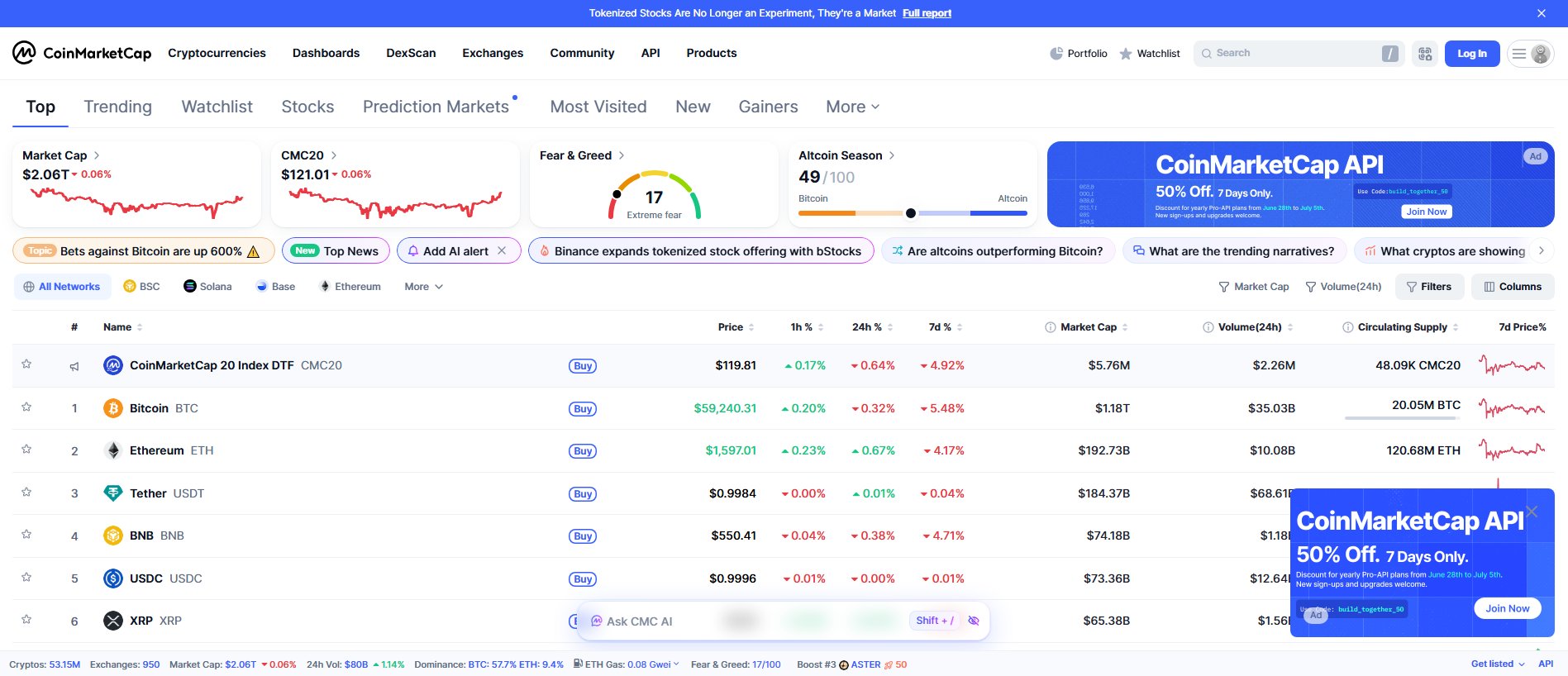The height and width of the screenshot is (676, 1568).
Task: Switch to the Prediction Markets tab
Action: (x=436, y=107)
